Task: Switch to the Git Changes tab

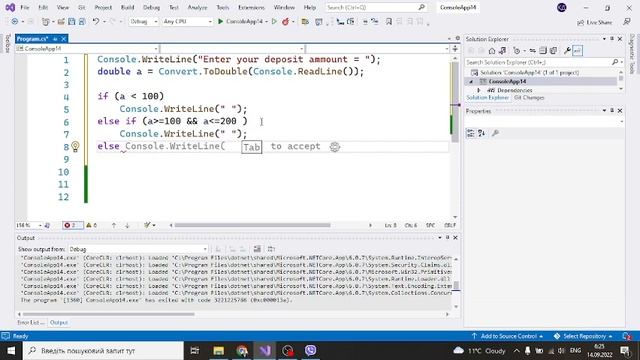Action: pos(529,98)
